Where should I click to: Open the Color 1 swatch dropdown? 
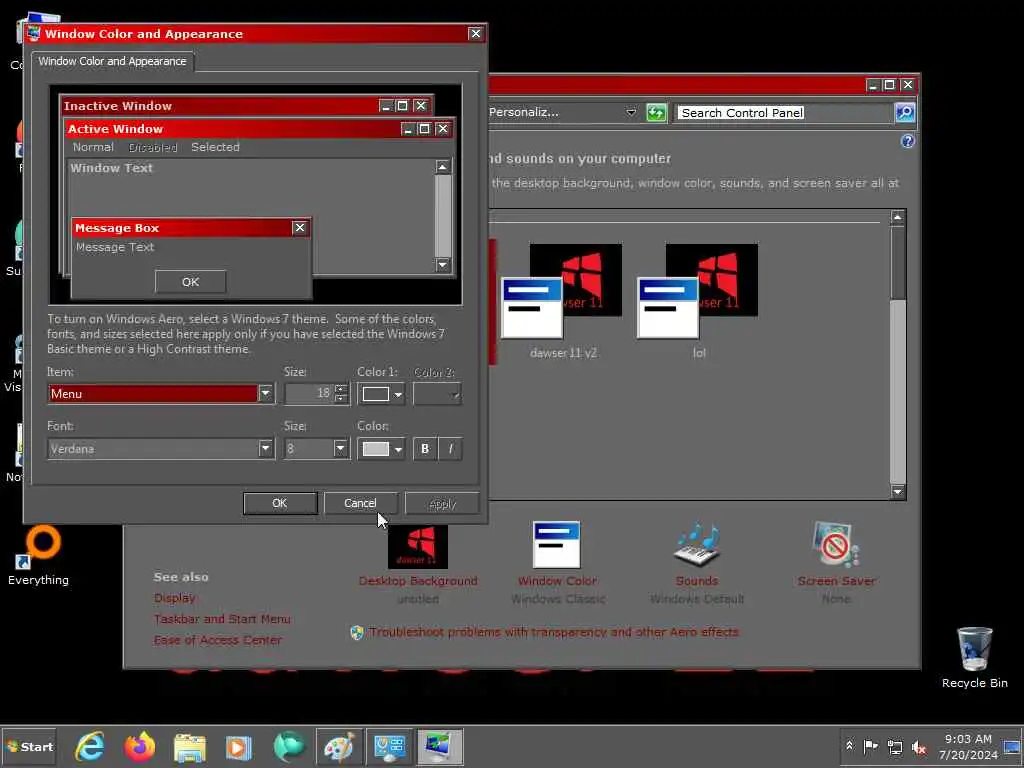[381, 394]
